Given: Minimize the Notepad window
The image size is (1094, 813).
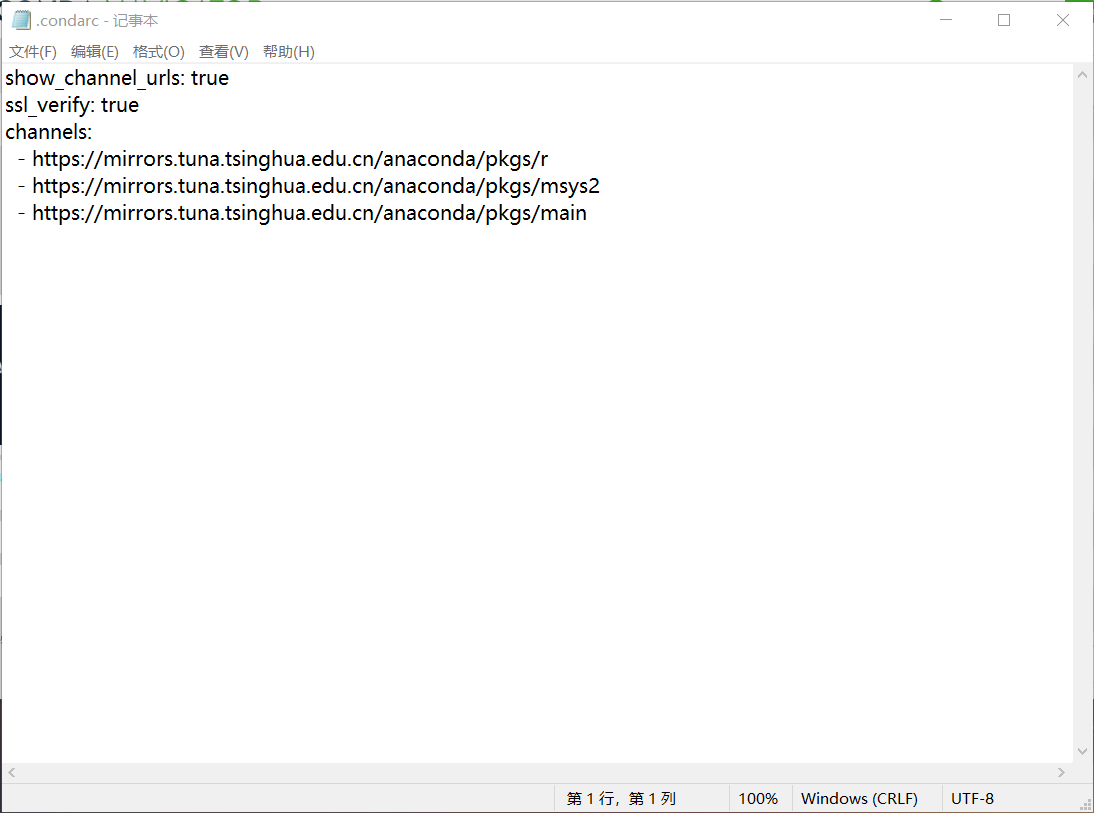Looking at the screenshot, I should point(946,20).
